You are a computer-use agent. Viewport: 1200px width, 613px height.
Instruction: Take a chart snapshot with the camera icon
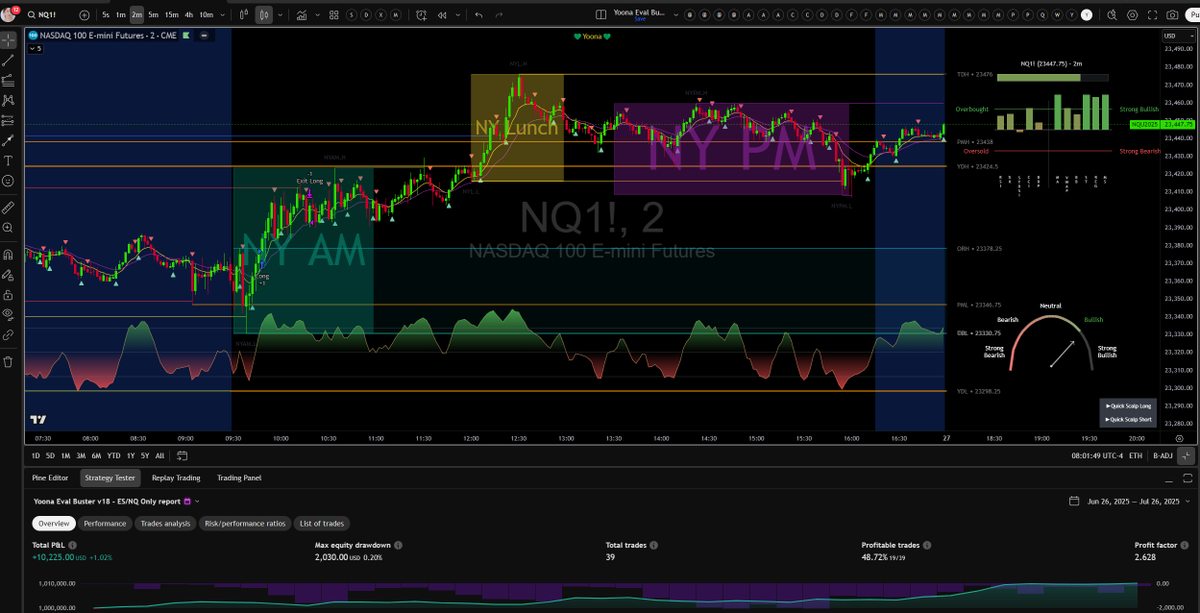(1173, 15)
